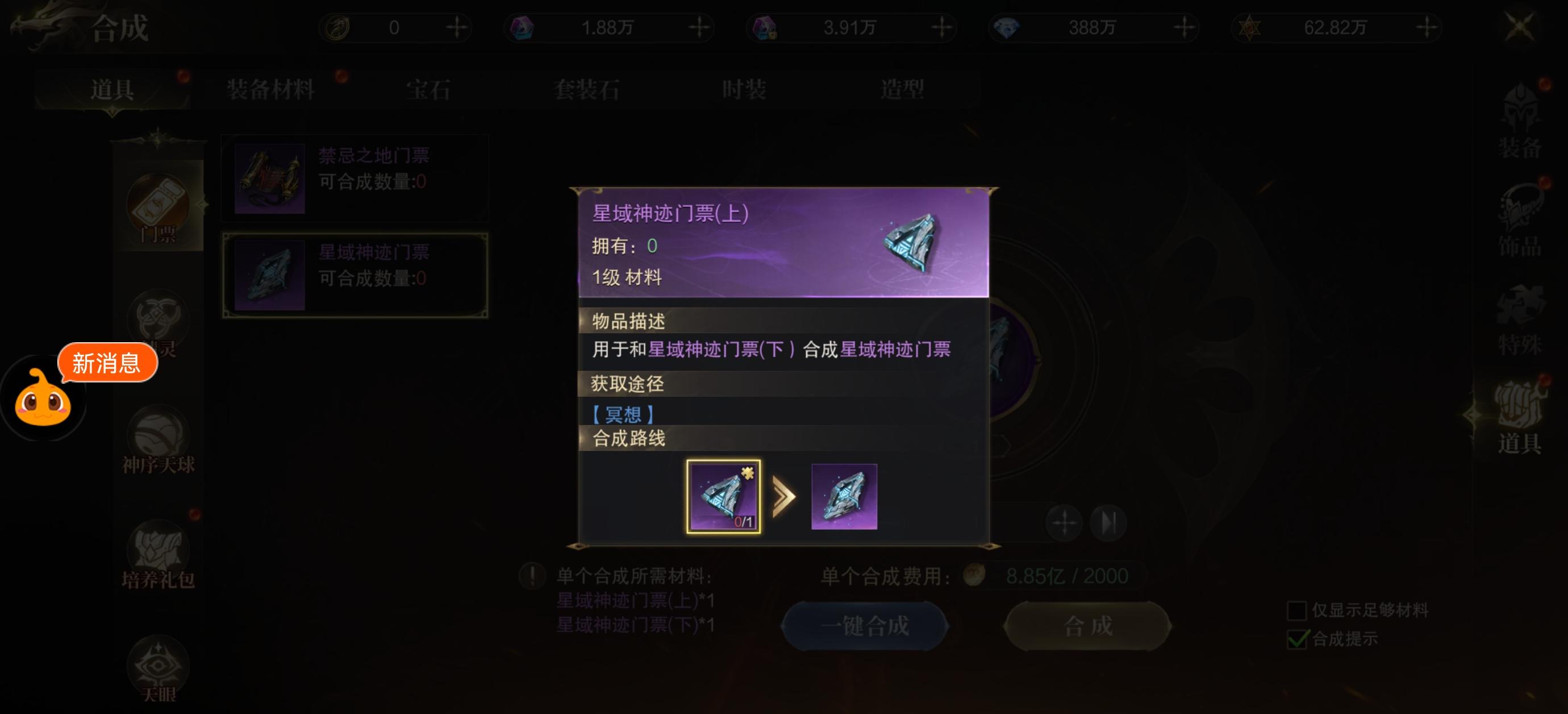The width and height of the screenshot is (1568, 714).
Task: Click the 【冥想】 acquisition link
Action: pos(623,414)
